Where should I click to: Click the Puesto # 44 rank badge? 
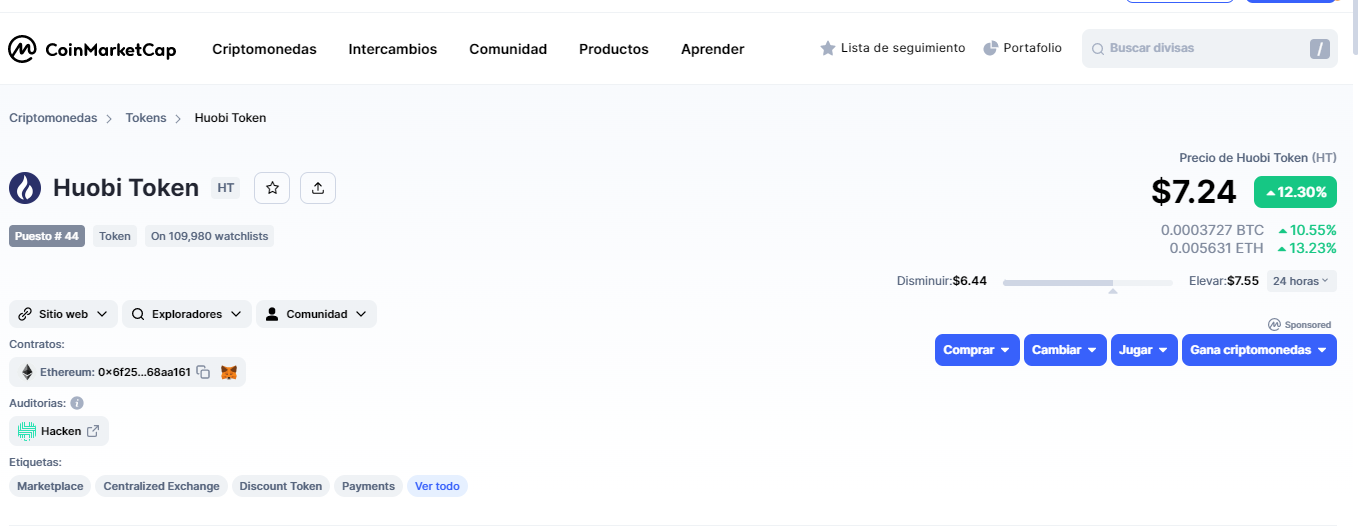(47, 236)
